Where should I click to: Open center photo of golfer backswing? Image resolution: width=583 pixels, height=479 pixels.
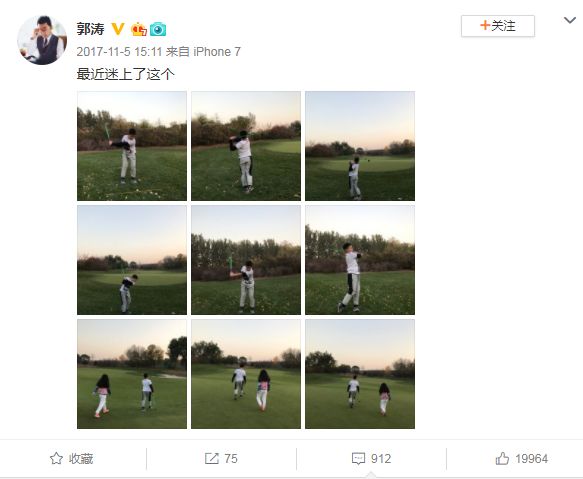[246, 260]
